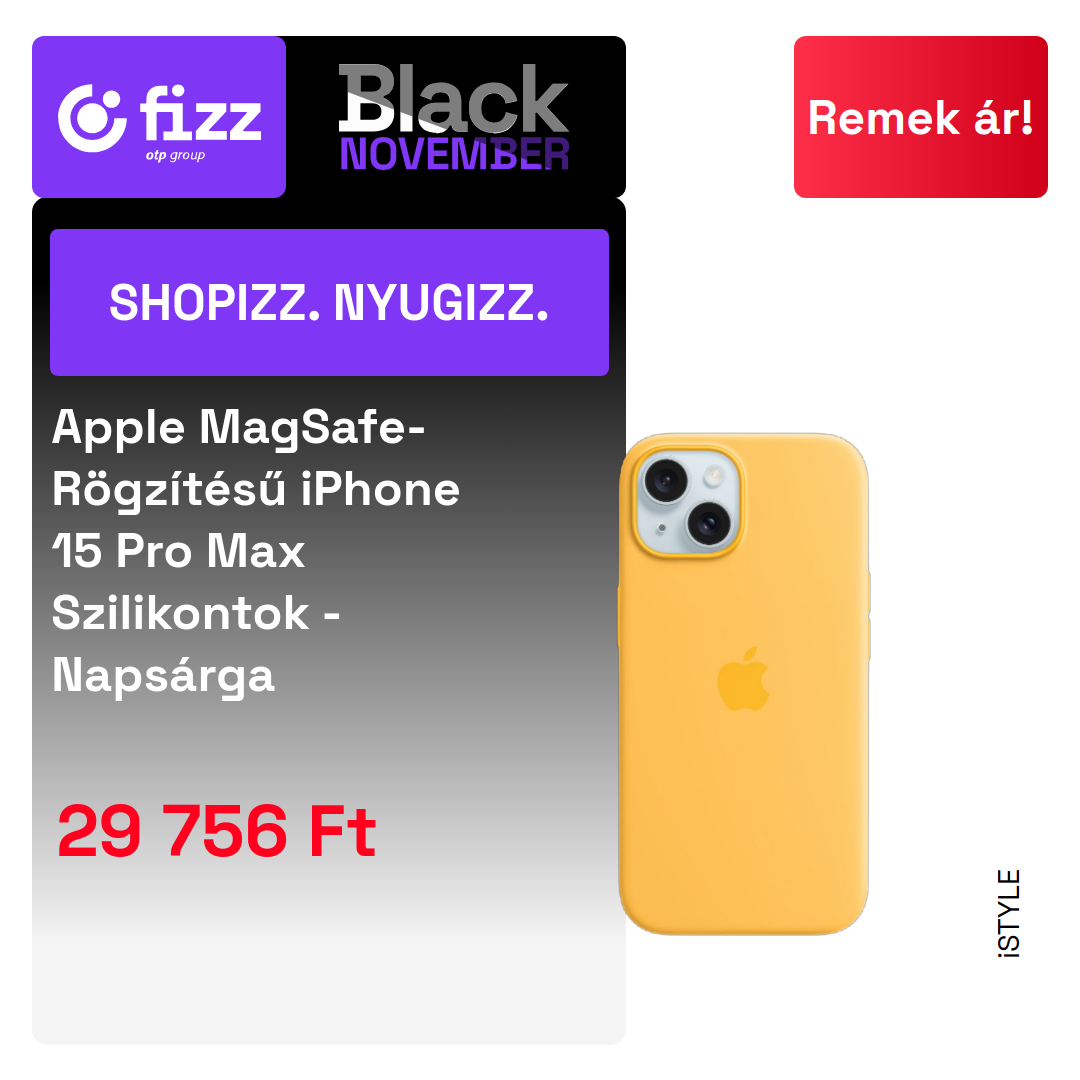This screenshot has height=1080, width=1080.
Task: Open the Remek ár! red badge
Action: (920, 117)
